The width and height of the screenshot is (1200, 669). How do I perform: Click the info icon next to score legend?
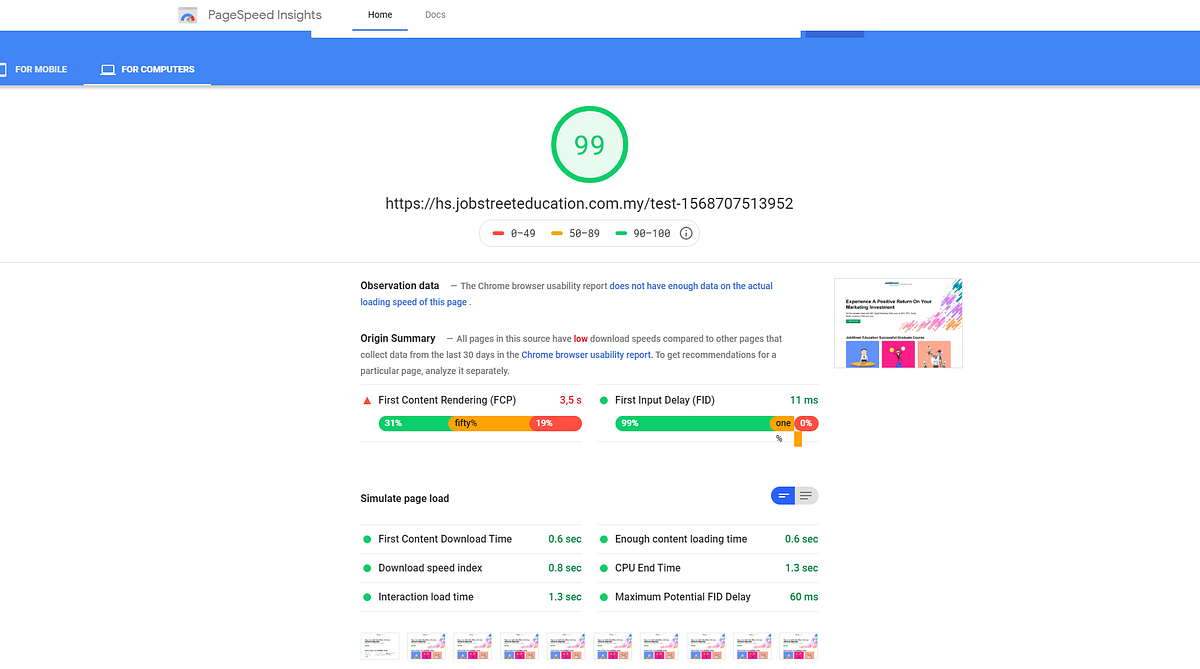click(x=685, y=232)
